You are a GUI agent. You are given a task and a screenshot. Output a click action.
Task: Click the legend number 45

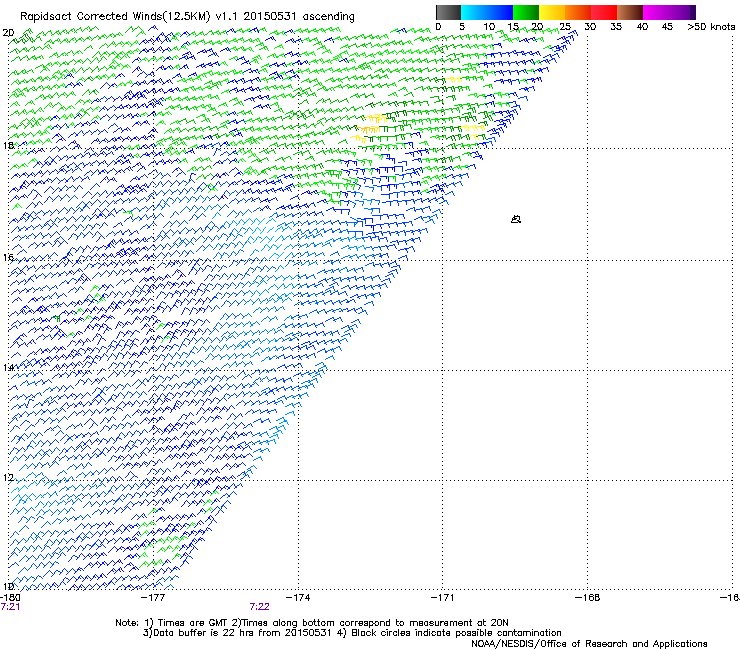[667, 27]
